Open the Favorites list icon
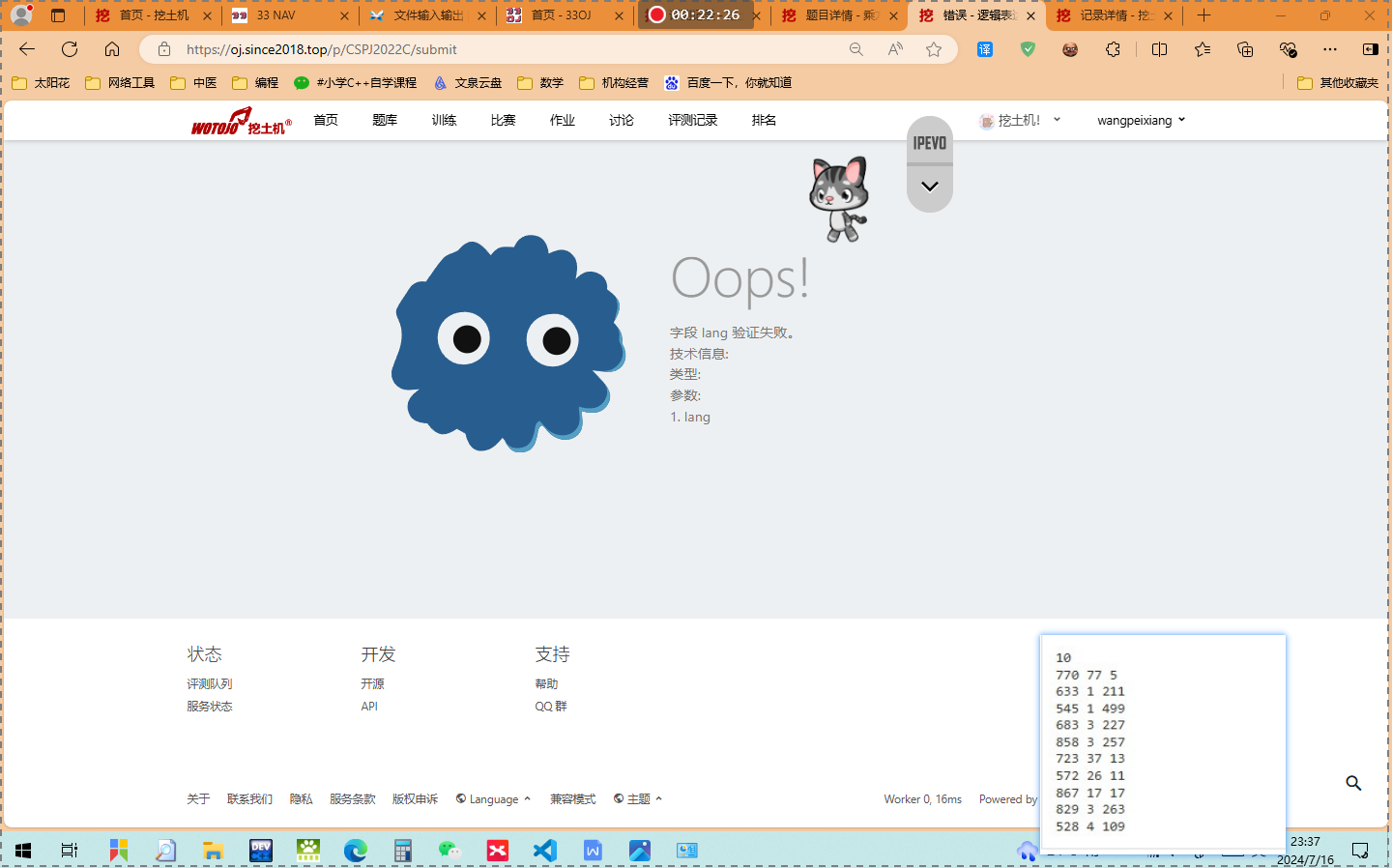 [1202, 49]
